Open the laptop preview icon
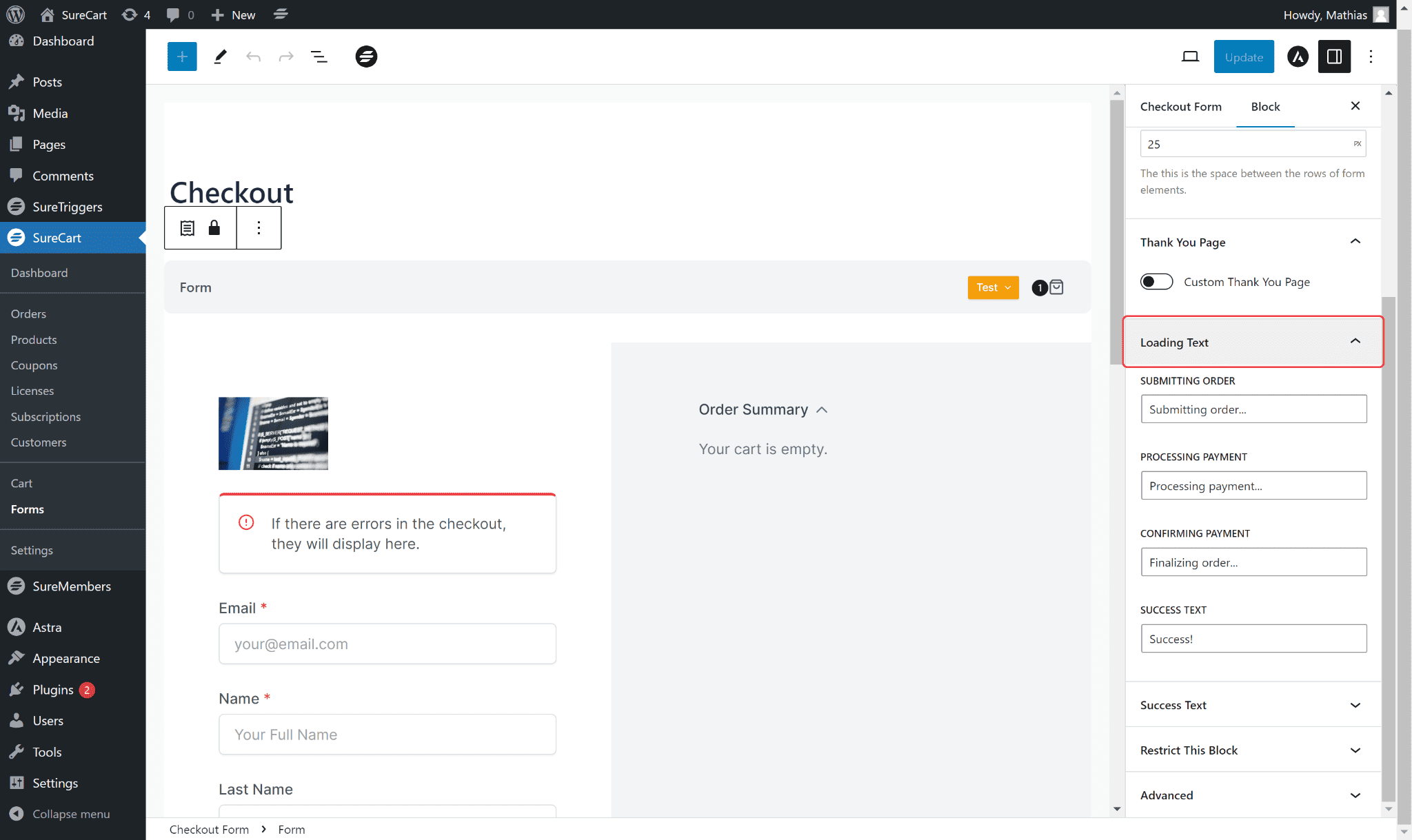This screenshot has width=1412, height=840. click(x=1190, y=57)
